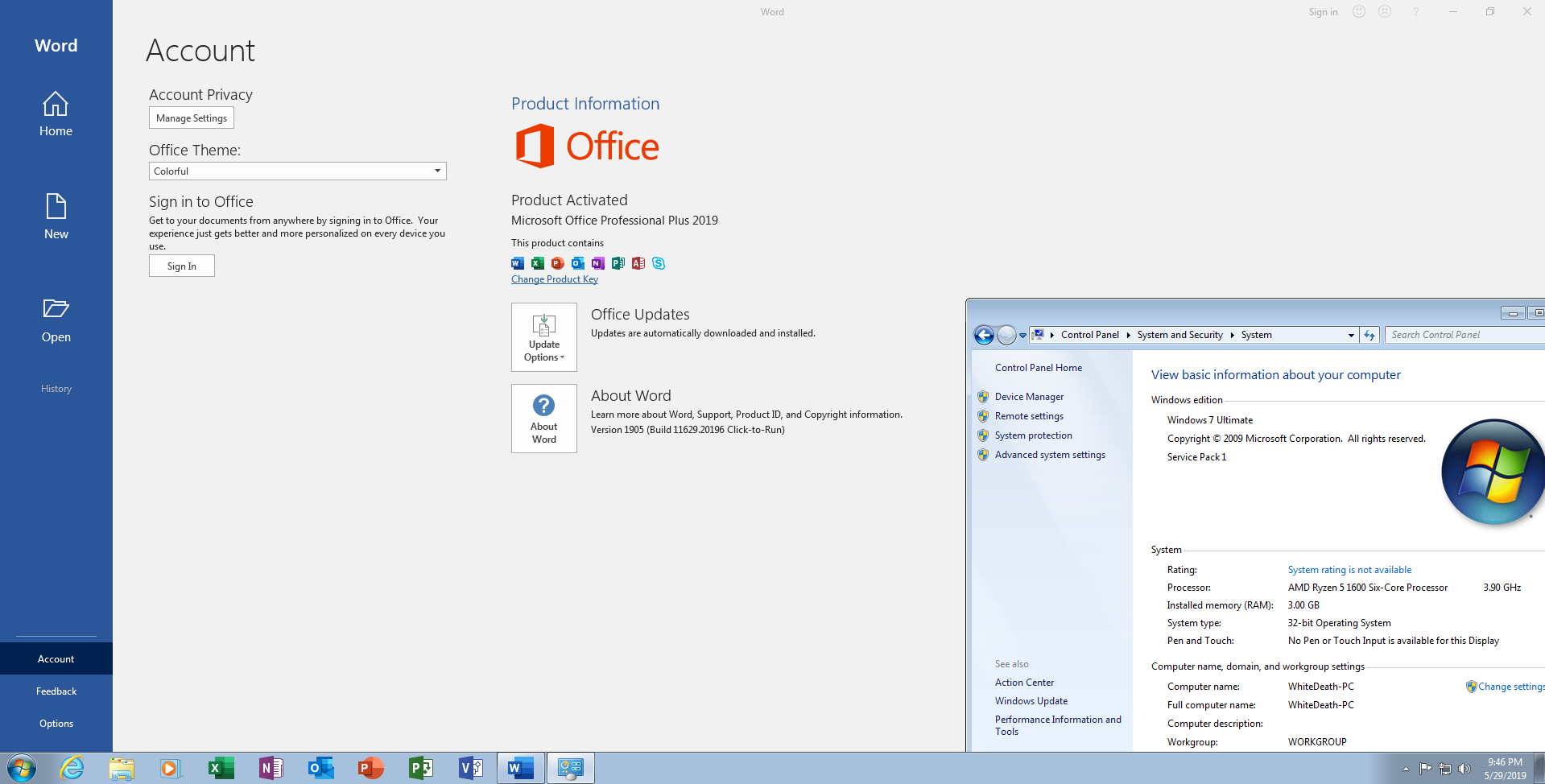This screenshot has width=1545, height=784.
Task: Open Word Options
Action: coord(56,723)
